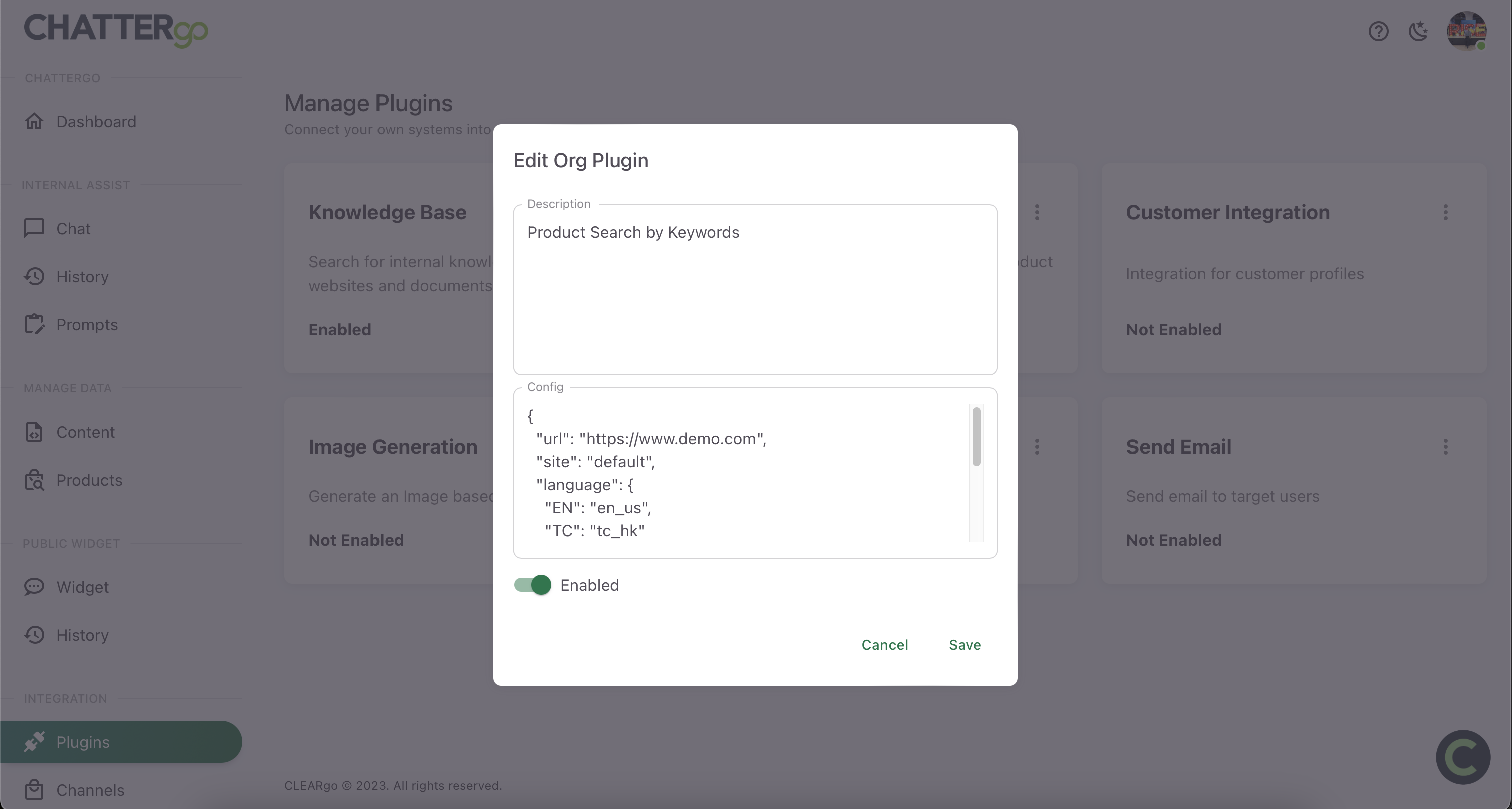The height and width of the screenshot is (809, 1512).
Task: Click into the Description text field
Action: click(x=755, y=290)
